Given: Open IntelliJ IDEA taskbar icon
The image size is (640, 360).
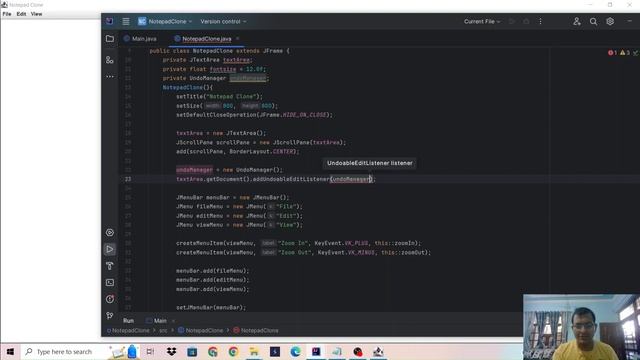Looking at the screenshot, I should coord(316,352).
